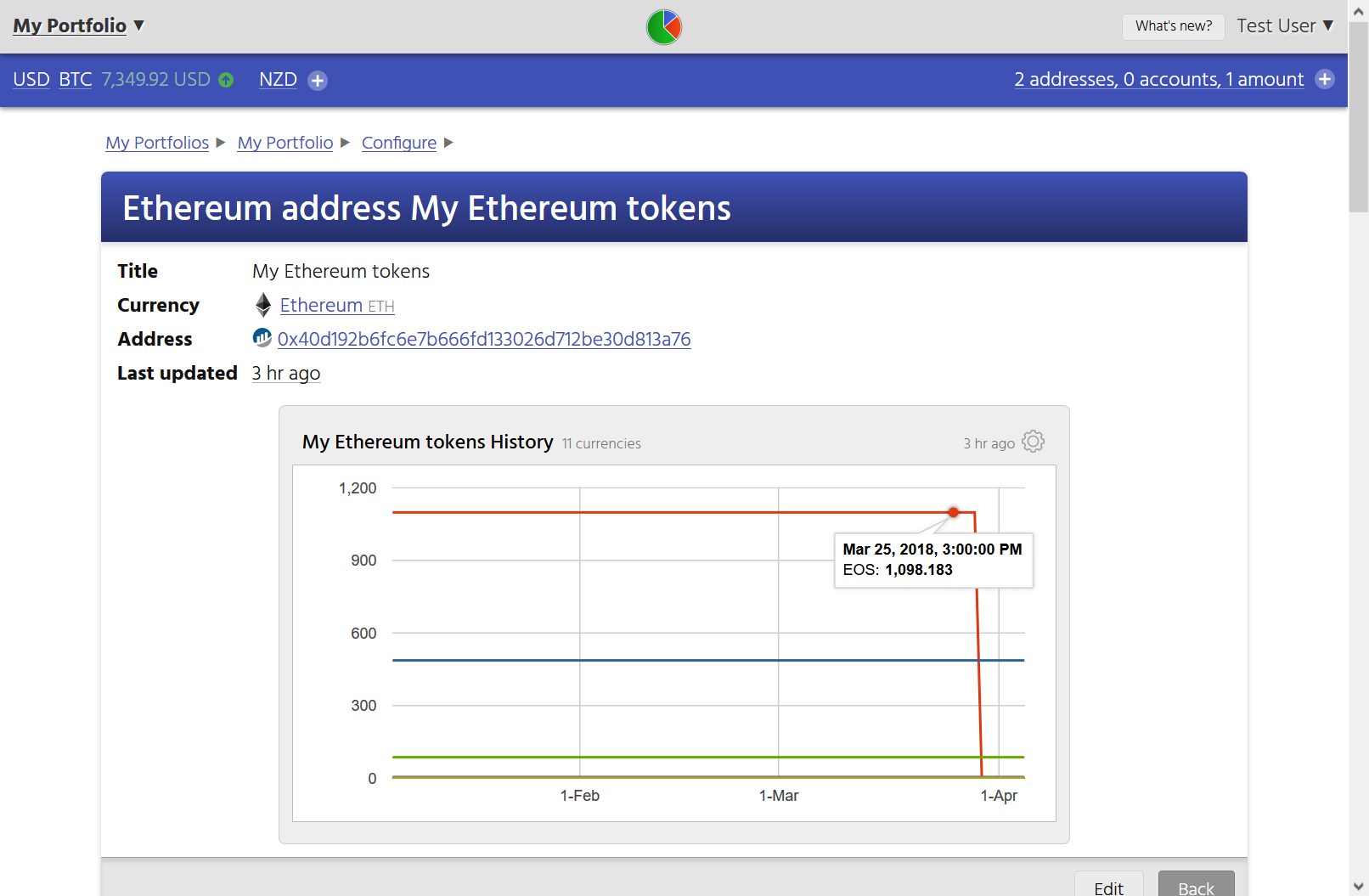Click the block explorer icon beside the address
The image size is (1369, 896).
[262, 338]
